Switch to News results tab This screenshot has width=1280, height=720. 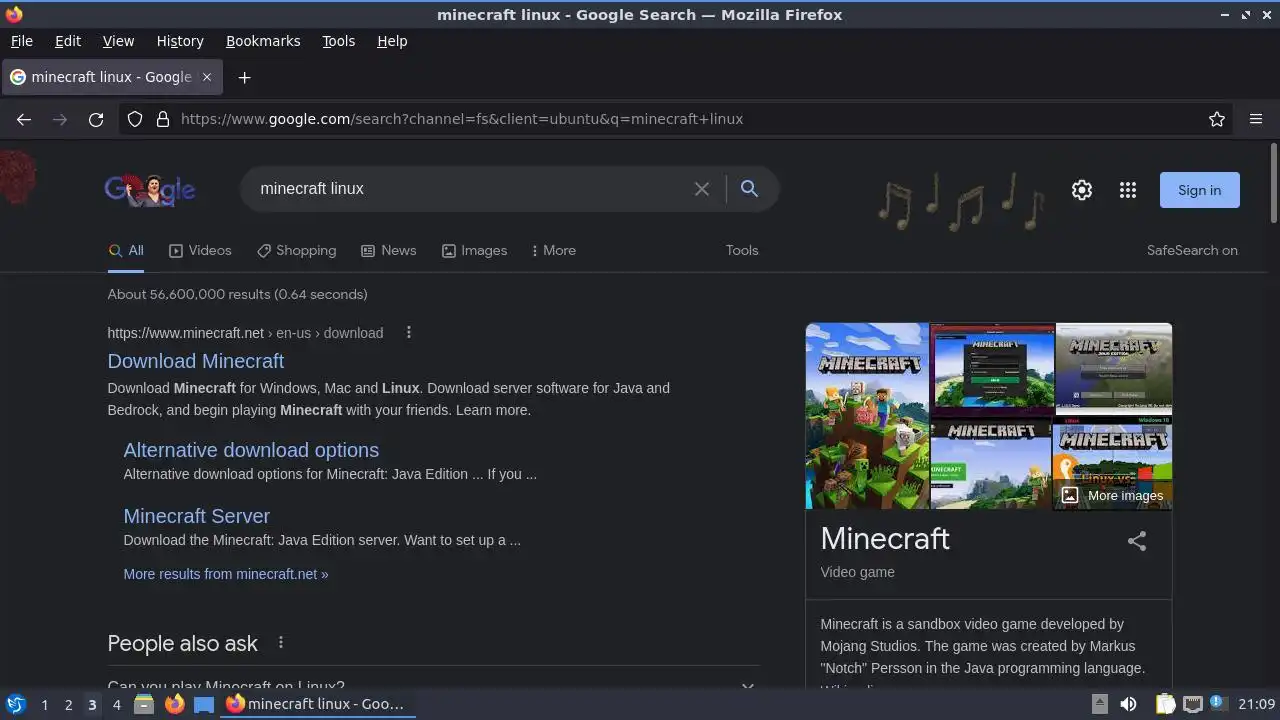(x=388, y=251)
